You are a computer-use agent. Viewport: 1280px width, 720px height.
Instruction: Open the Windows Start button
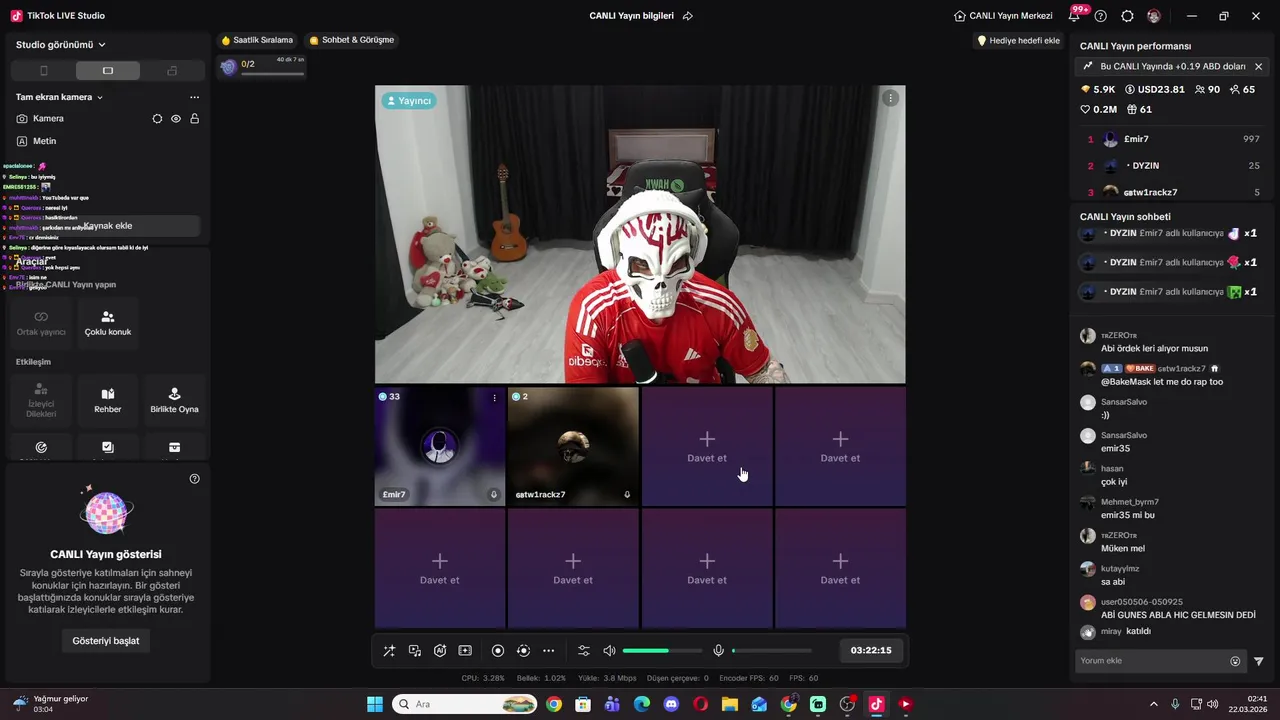[375, 704]
